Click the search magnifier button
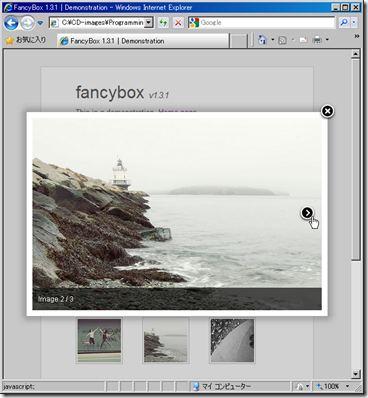368x398 pixels. coord(344,23)
